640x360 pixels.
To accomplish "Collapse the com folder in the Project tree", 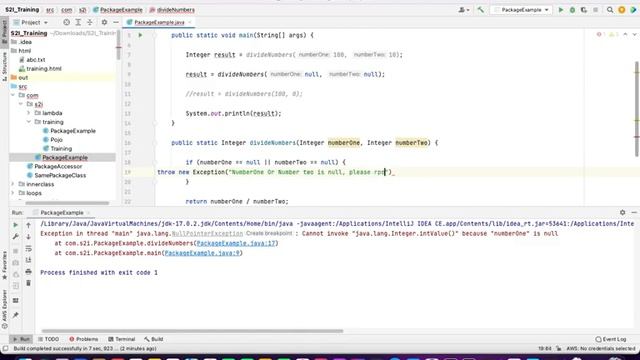I will 13,95.
